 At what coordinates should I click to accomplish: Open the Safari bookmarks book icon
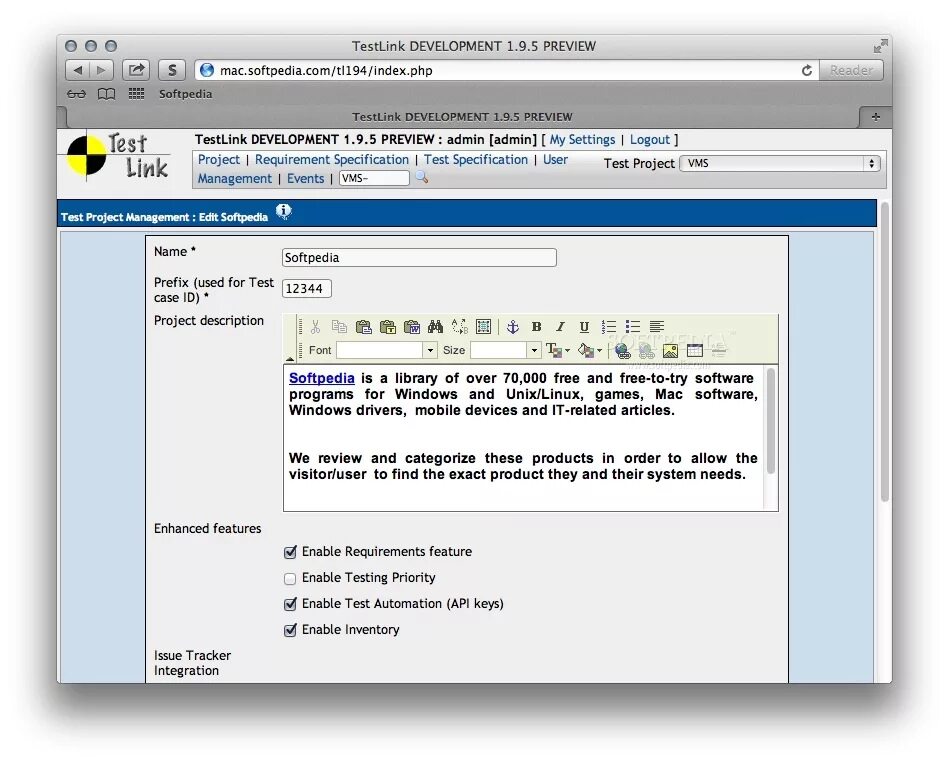pyautogui.click(x=107, y=94)
